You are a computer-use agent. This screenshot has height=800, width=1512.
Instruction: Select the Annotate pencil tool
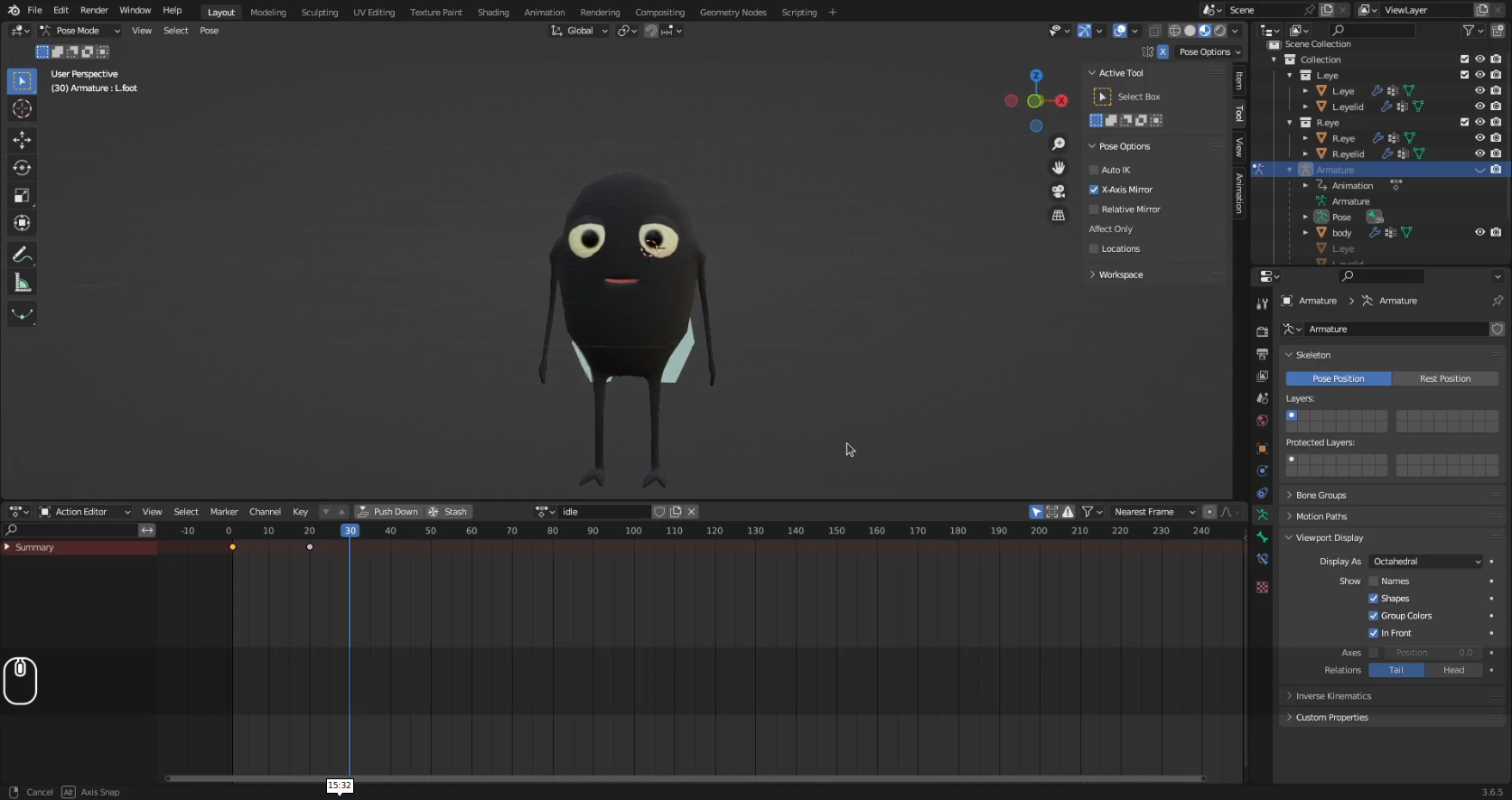22,256
